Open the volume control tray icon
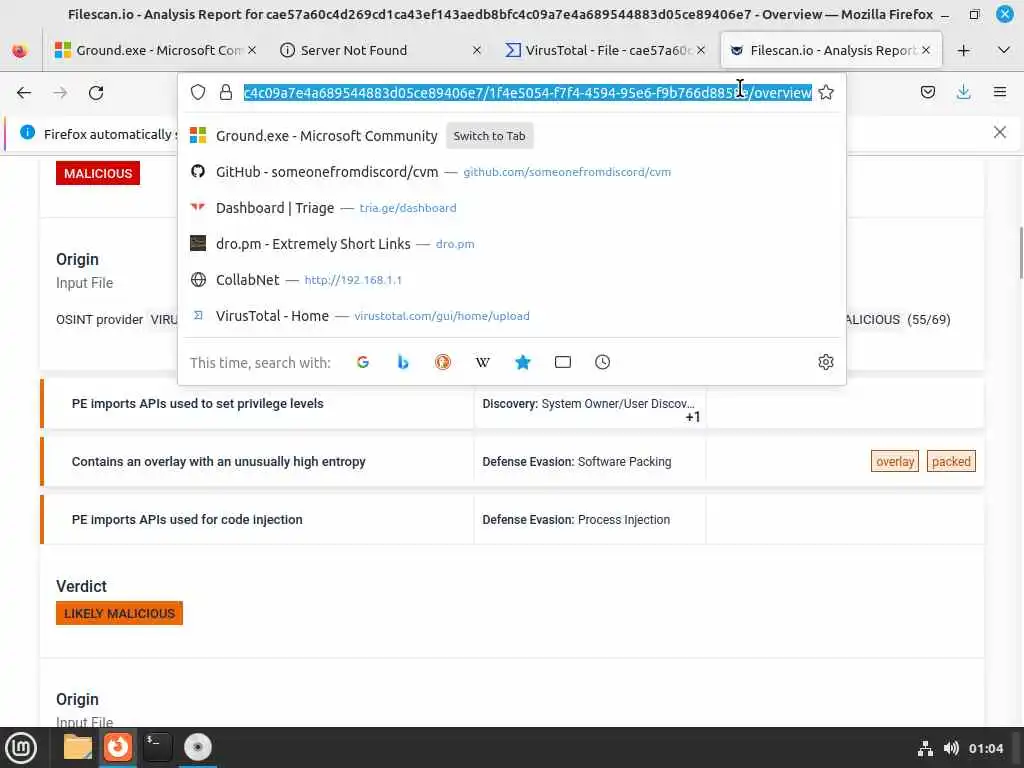 pos(951,748)
